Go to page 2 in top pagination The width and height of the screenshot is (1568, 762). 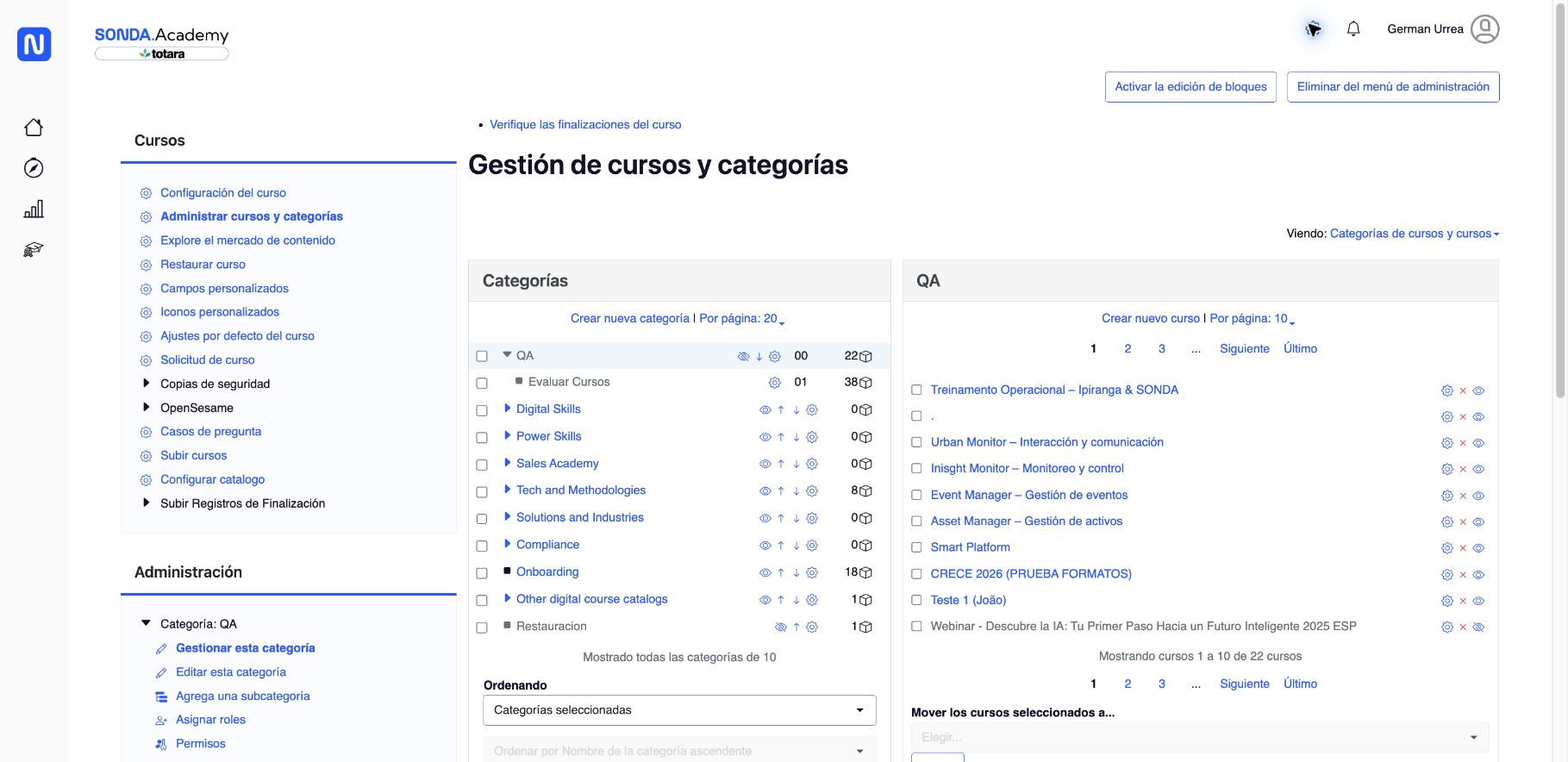1128,349
